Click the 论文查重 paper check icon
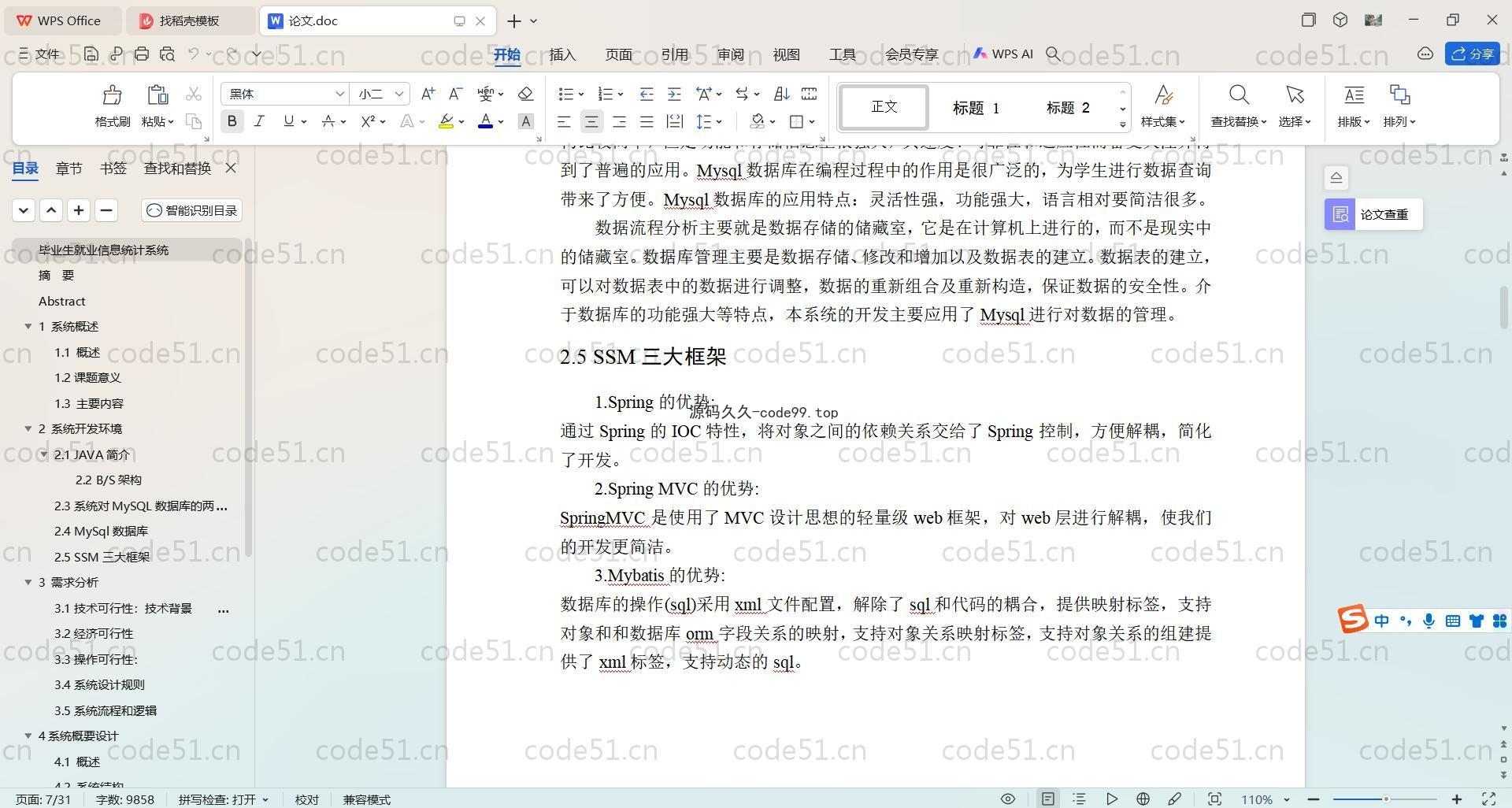 tap(1340, 214)
